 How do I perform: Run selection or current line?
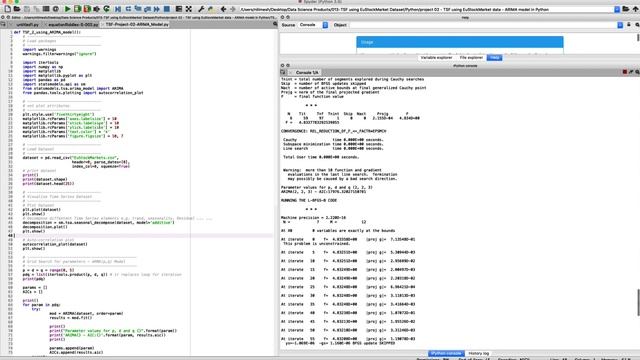pyautogui.click(x=97, y=9)
